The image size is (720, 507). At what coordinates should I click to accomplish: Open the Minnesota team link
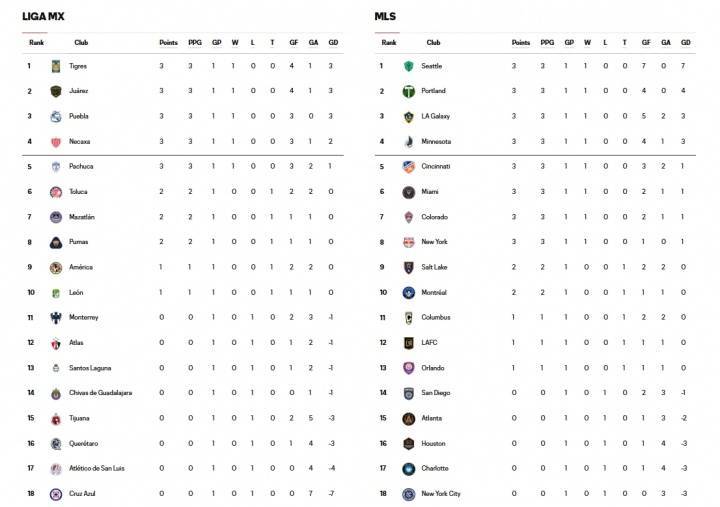click(436, 141)
